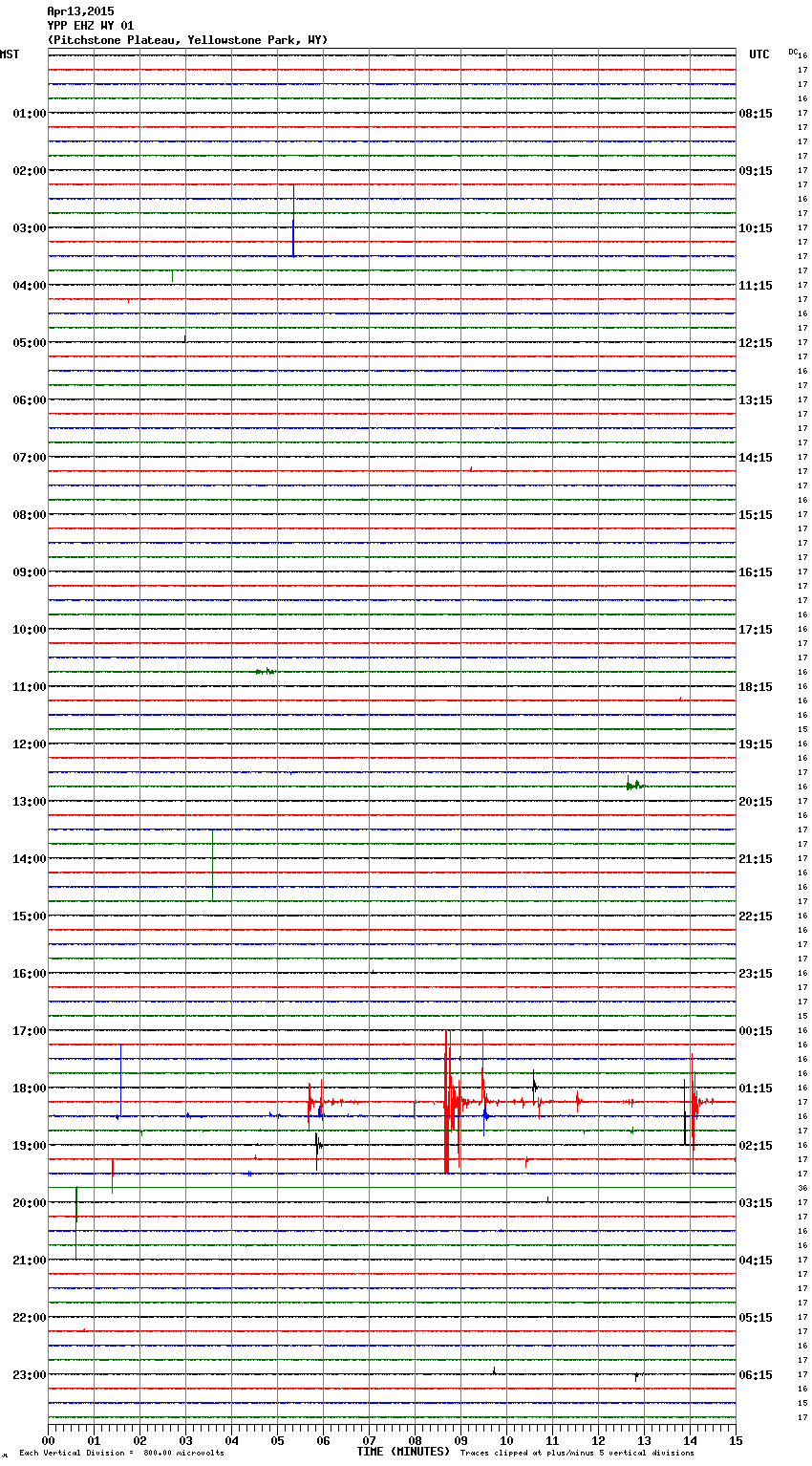Image resolution: width=812 pixels, height=1466 pixels.
Task: Click the red event near minute 14
Action: pyautogui.click(x=693, y=1102)
